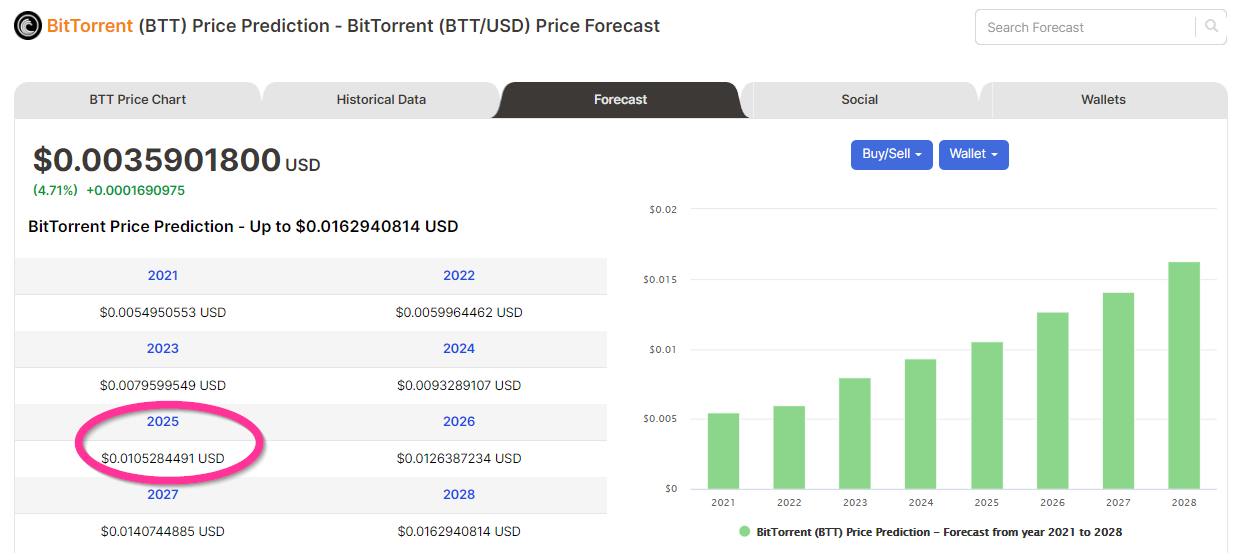Open the 2028 forecast link
This screenshot has height=553, width=1238.
tap(459, 495)
